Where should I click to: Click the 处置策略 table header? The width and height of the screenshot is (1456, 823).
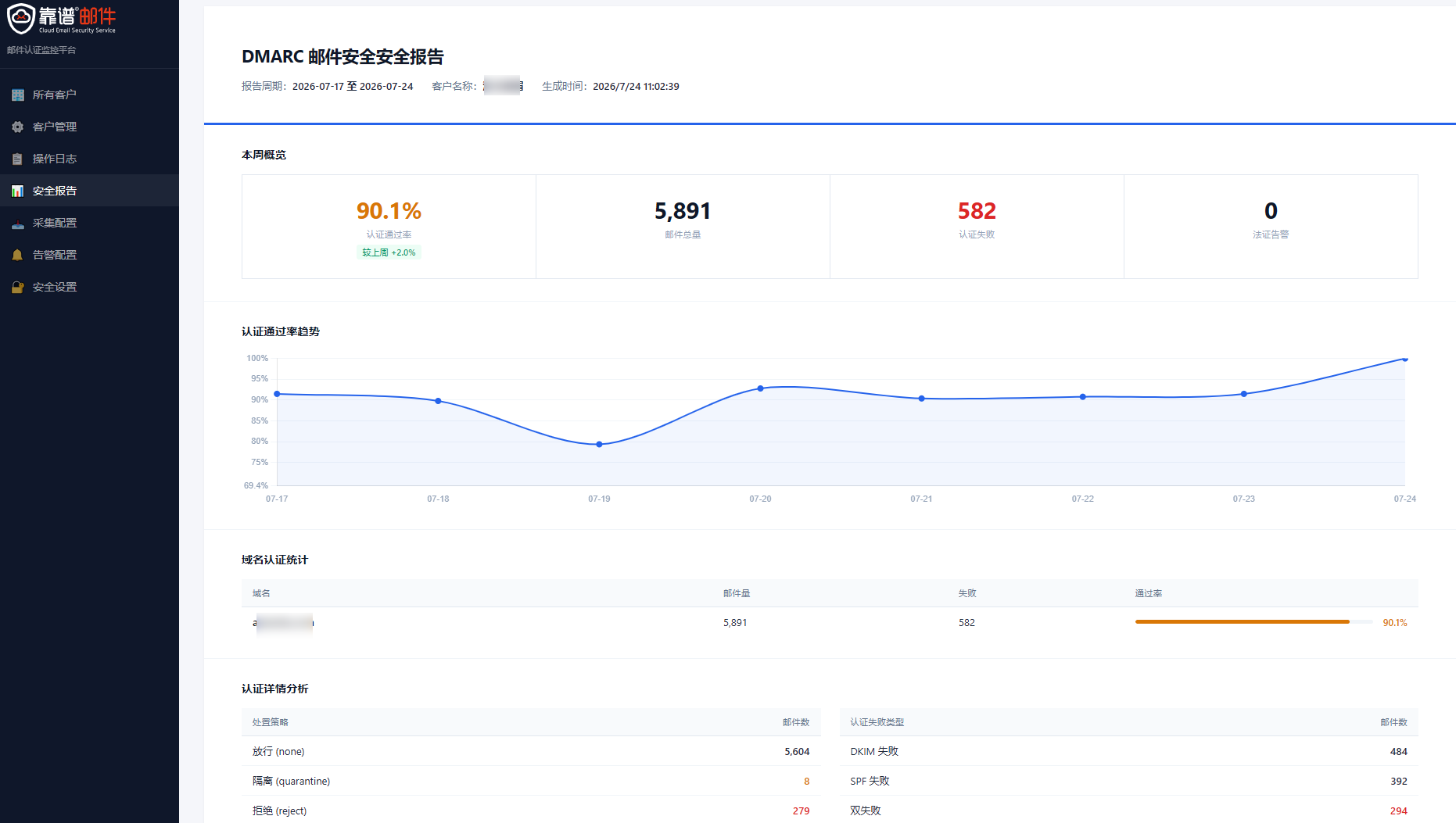pos(270,722)
